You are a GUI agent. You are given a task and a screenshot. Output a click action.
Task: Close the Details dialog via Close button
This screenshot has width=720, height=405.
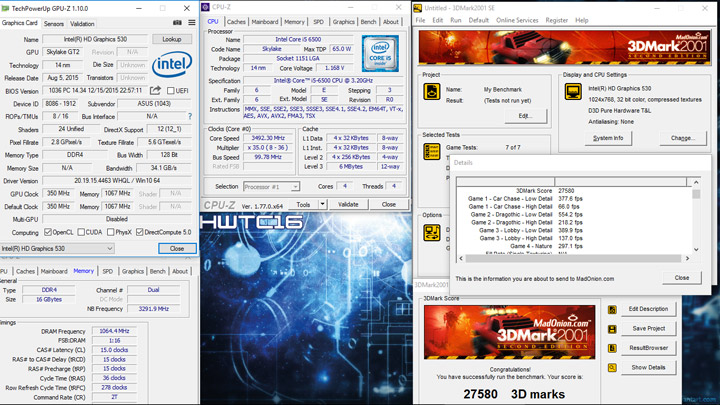tap(682, 278)
